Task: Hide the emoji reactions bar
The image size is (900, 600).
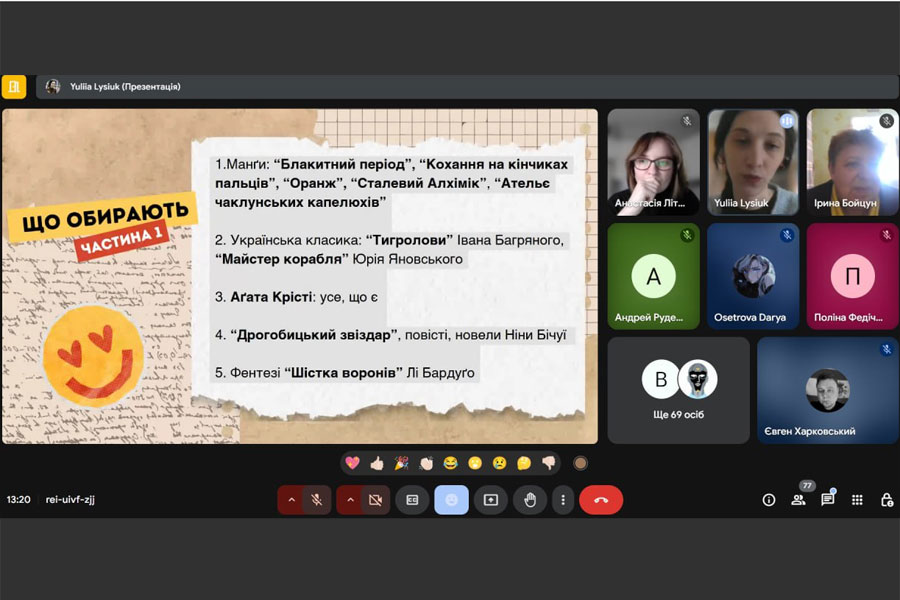Action: click(452, 500)
